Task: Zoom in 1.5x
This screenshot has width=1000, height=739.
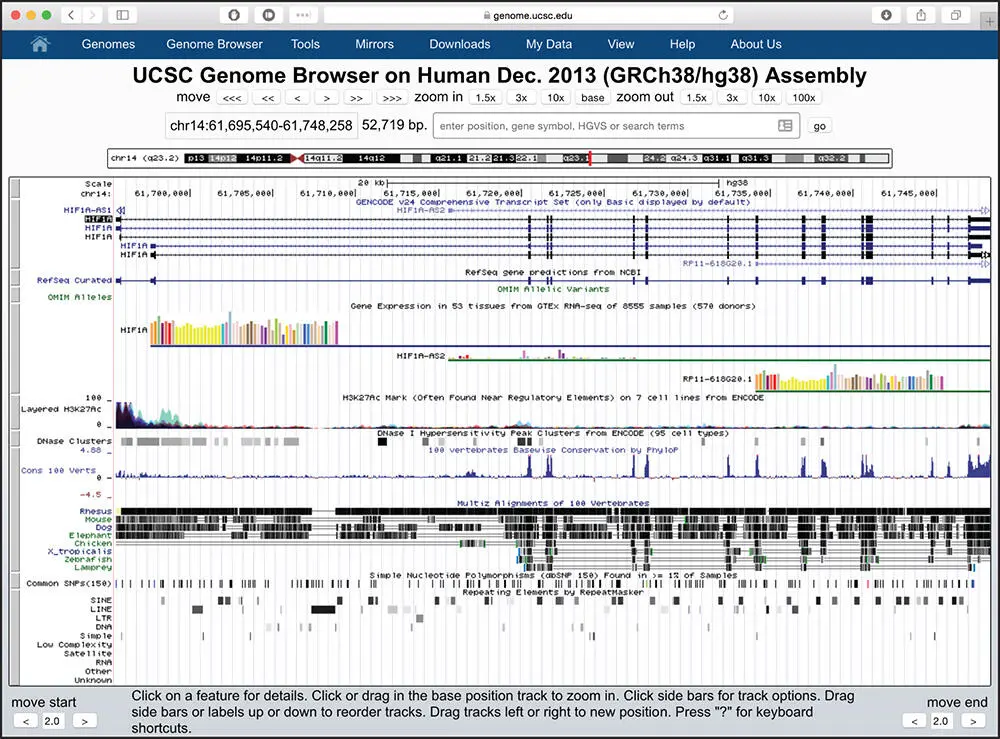Action: tap(485, 98)
